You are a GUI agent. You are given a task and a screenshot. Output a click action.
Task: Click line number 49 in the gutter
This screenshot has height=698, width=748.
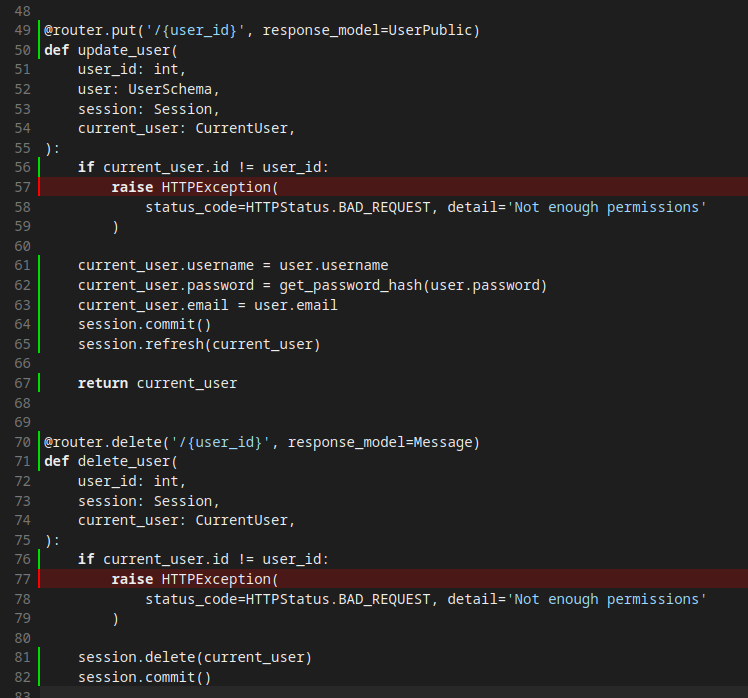coord(22,30)
